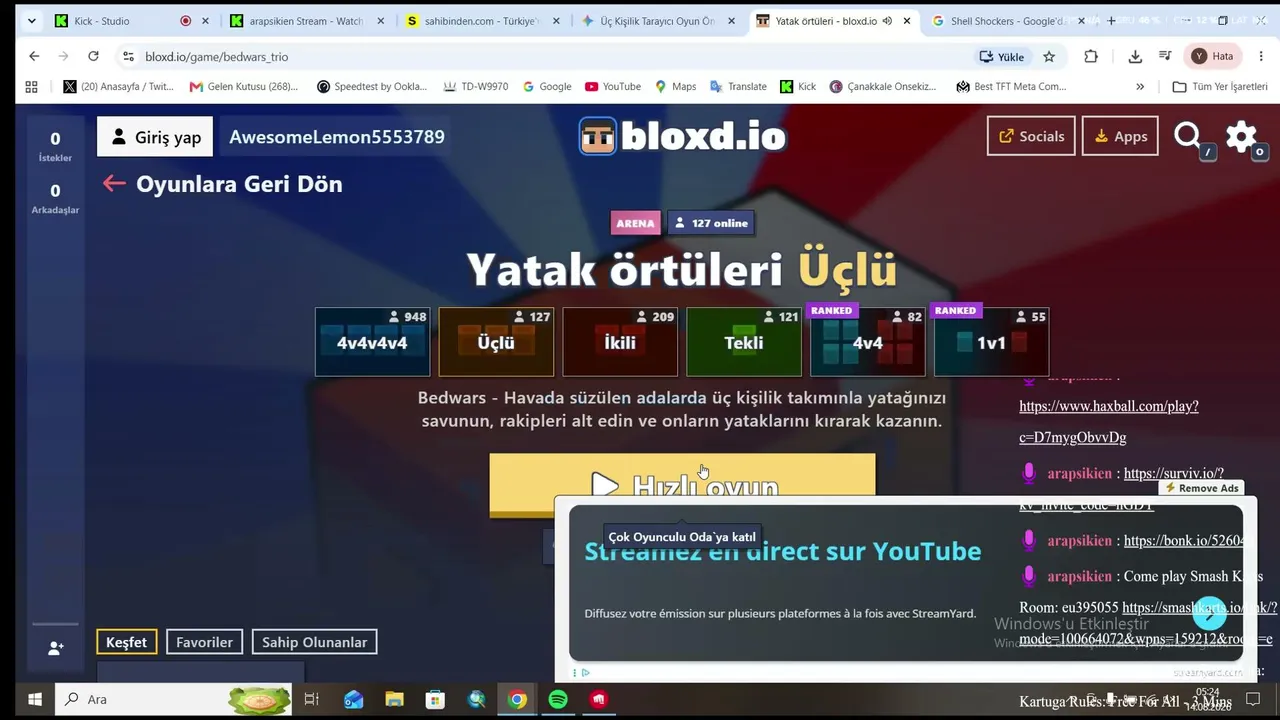Image resolution: width=1280 pixels, height=720 pixels.
Task: Open the Translate bookmark
Action: [x=738, y=87]
